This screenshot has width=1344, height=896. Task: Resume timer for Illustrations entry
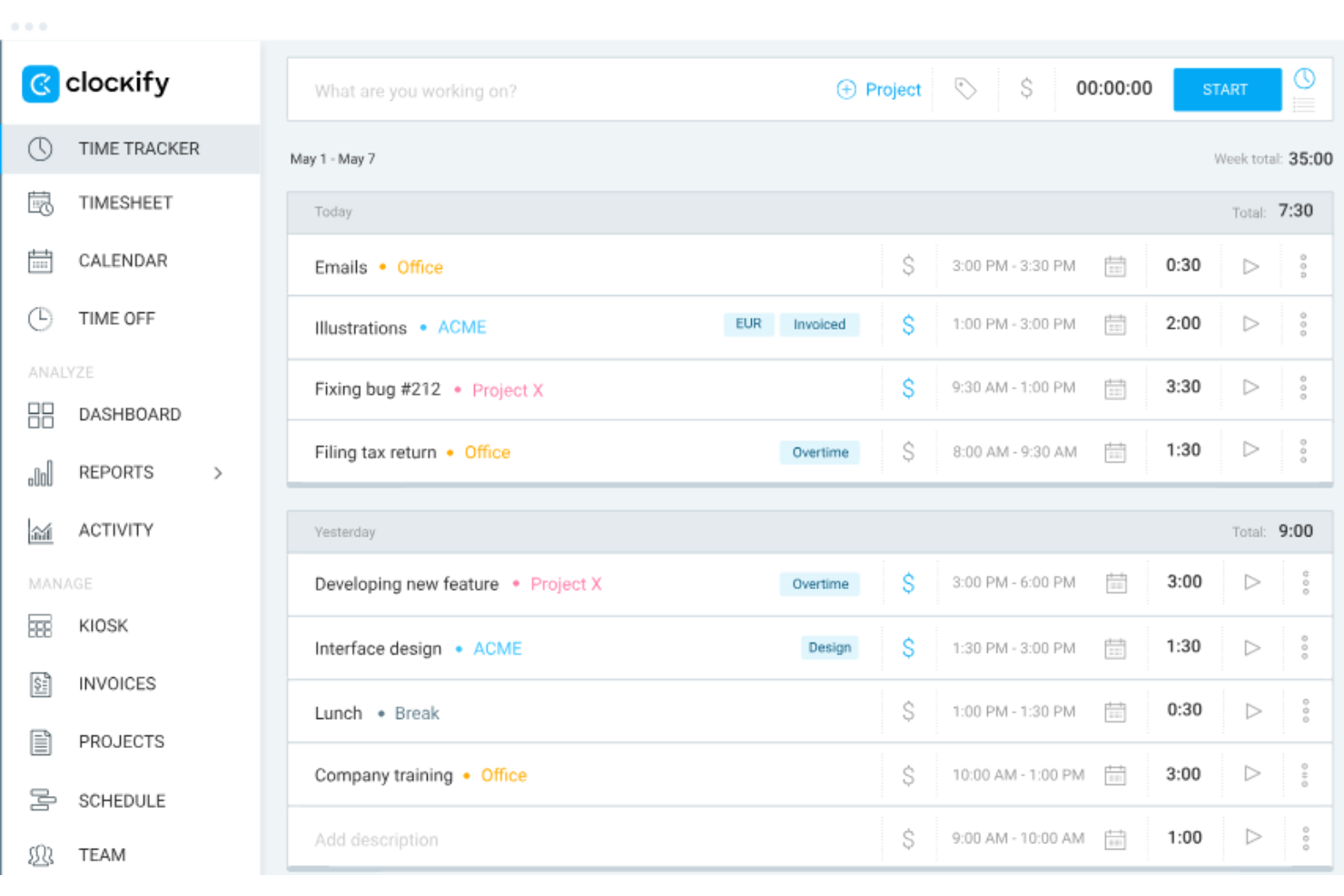pos(1251,324)
